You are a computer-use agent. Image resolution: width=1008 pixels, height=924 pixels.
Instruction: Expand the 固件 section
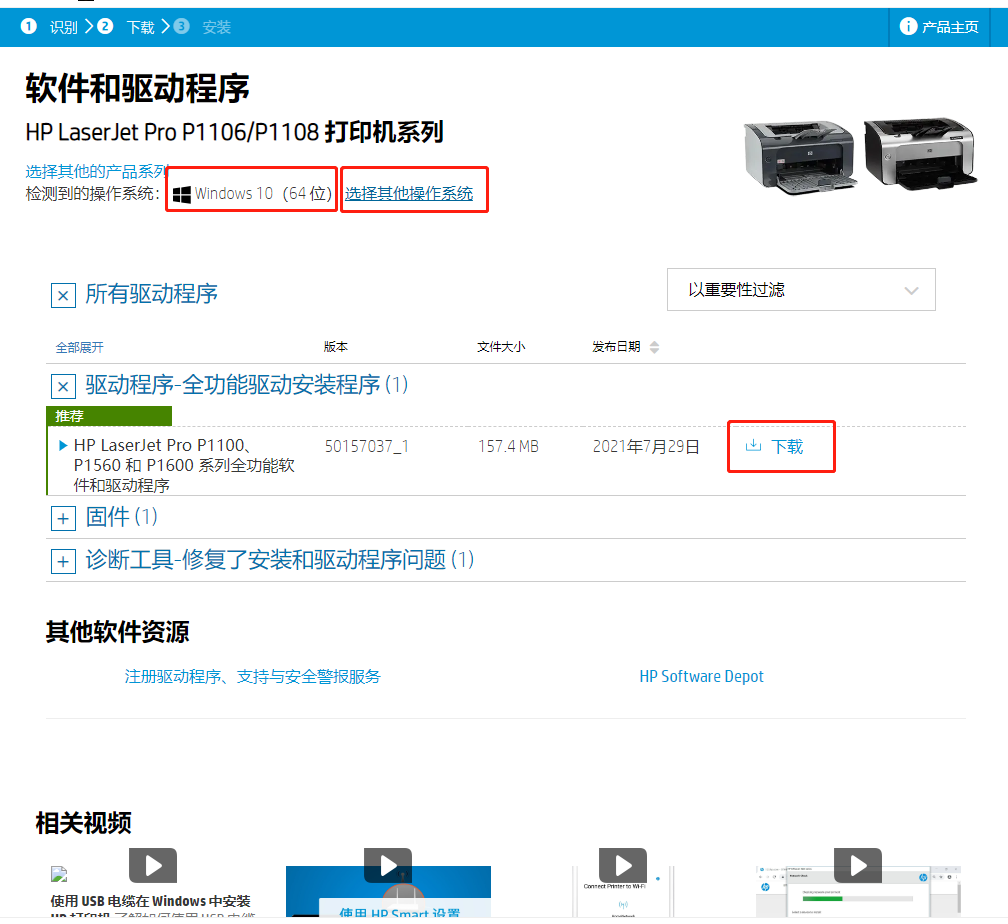point(63,518)
